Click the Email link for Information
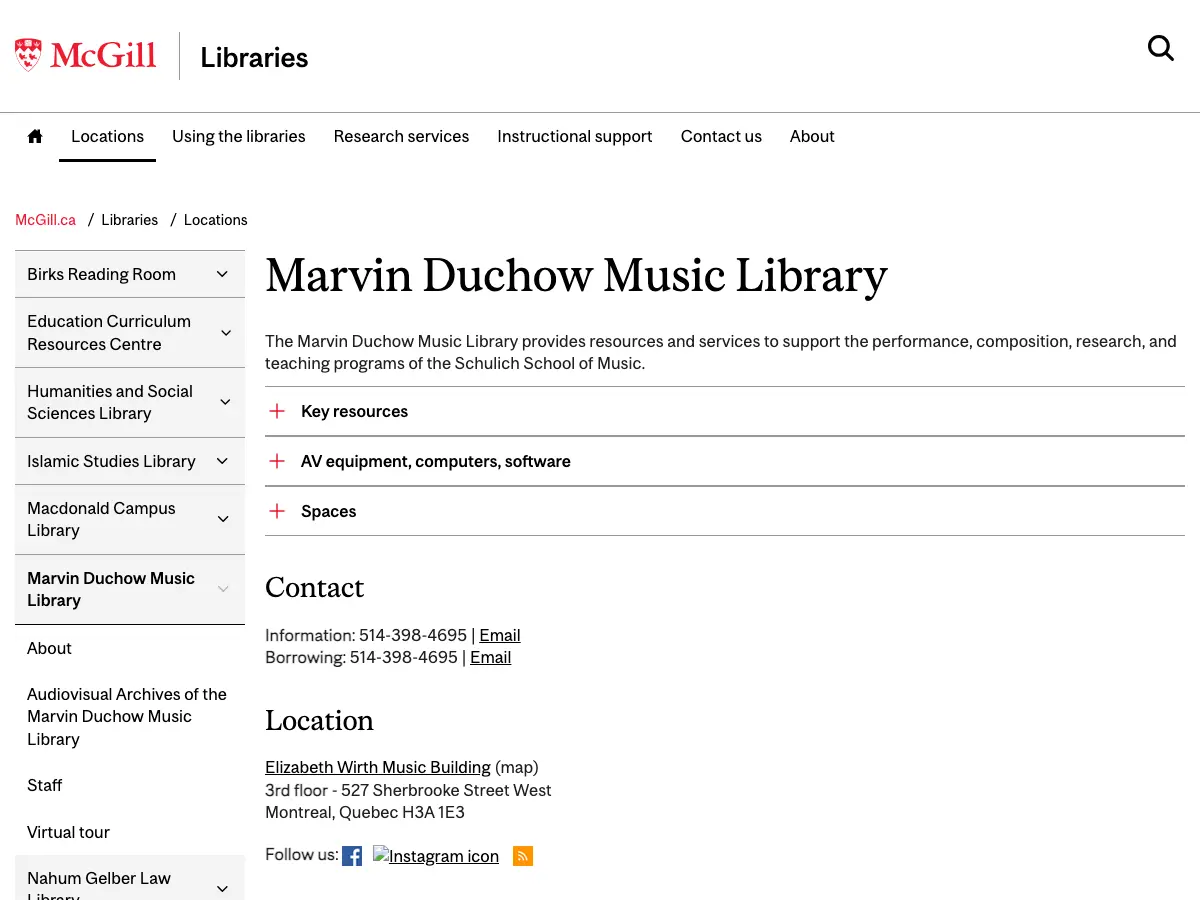This screenshot has width=1200, height=900. coord(500,635)
